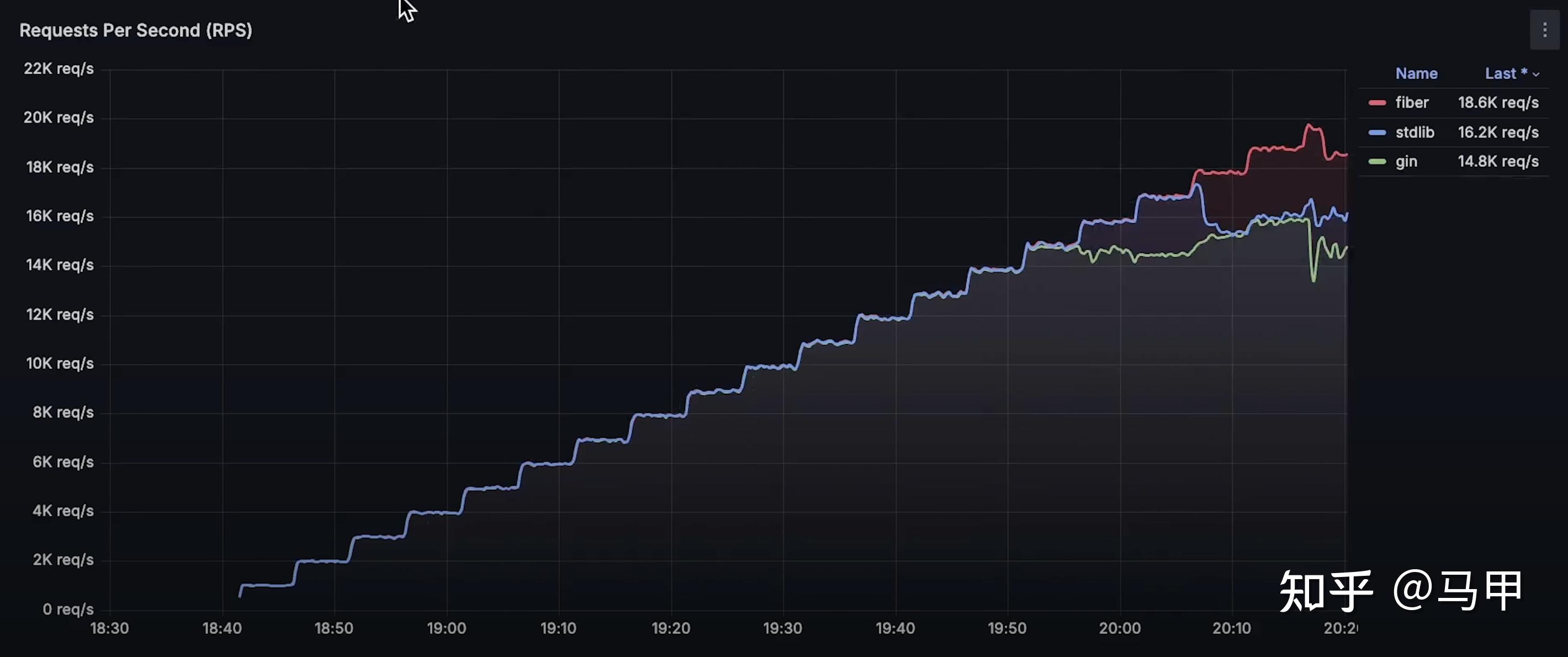Toggle visibility of the stdlib series label
The width and height of the screenshot is (1568, 657).
[1415, 133]
